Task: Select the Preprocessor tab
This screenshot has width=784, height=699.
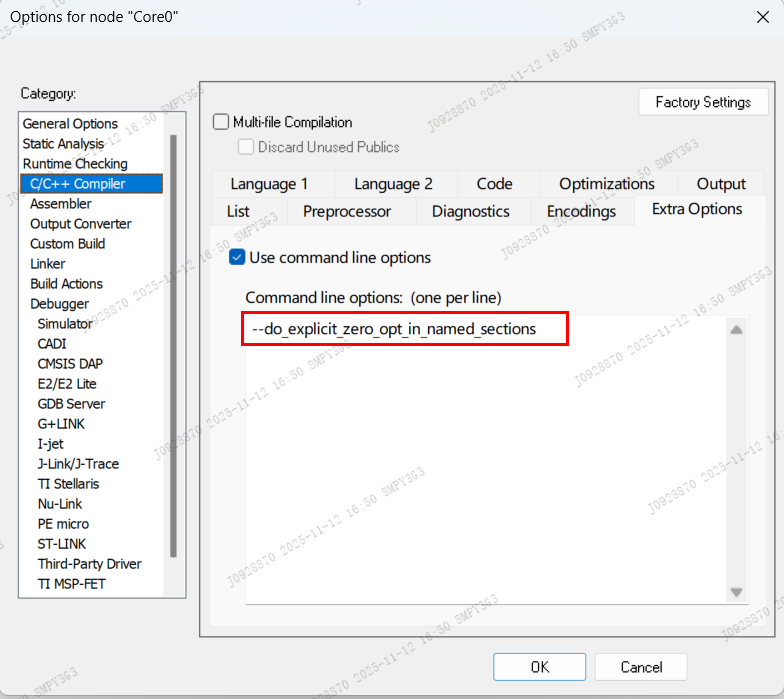Action: click(x=349, y=211)
